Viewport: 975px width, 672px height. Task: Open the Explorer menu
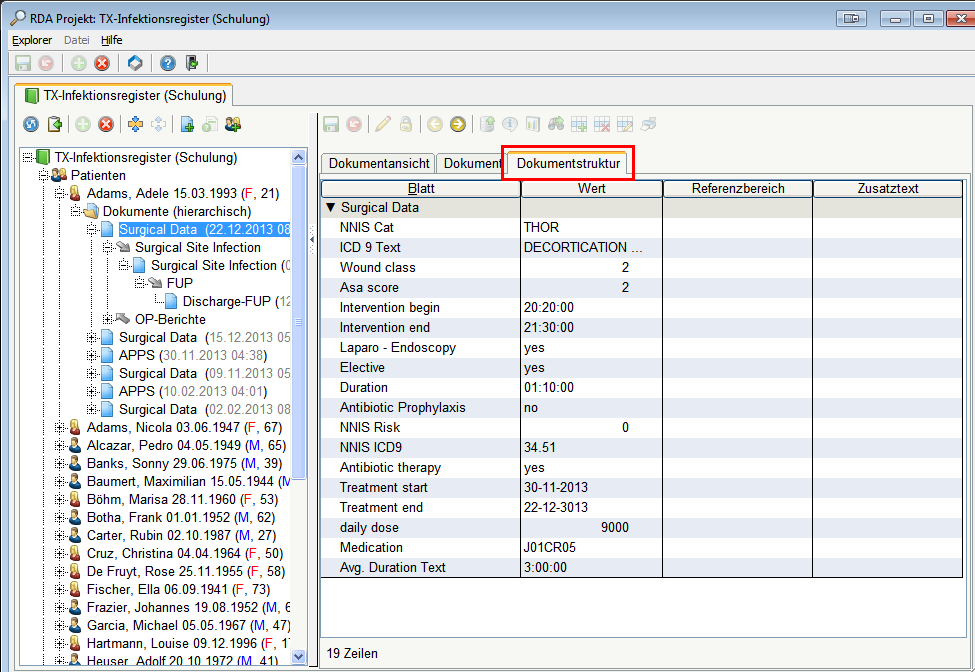coord(31,40)
